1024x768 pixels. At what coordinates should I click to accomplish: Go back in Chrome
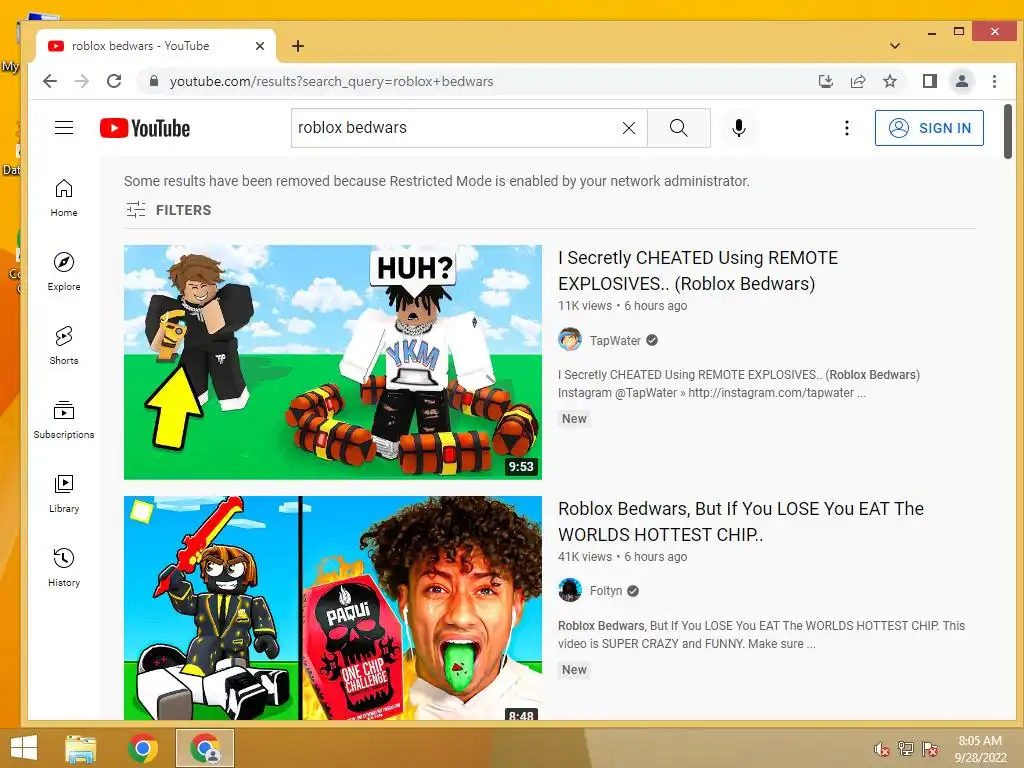[x=50, y=81]
